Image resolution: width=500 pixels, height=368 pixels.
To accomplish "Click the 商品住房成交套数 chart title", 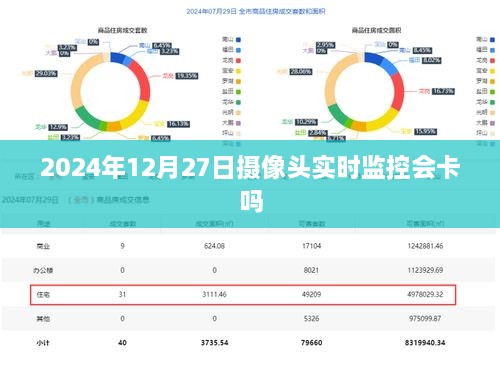I will (x=122, y=30).
